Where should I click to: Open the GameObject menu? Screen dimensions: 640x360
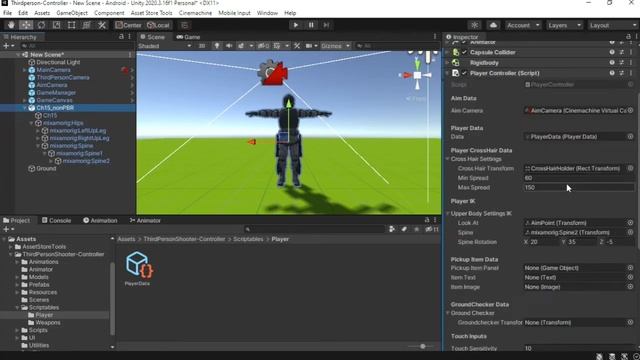[x=72, y=13]
